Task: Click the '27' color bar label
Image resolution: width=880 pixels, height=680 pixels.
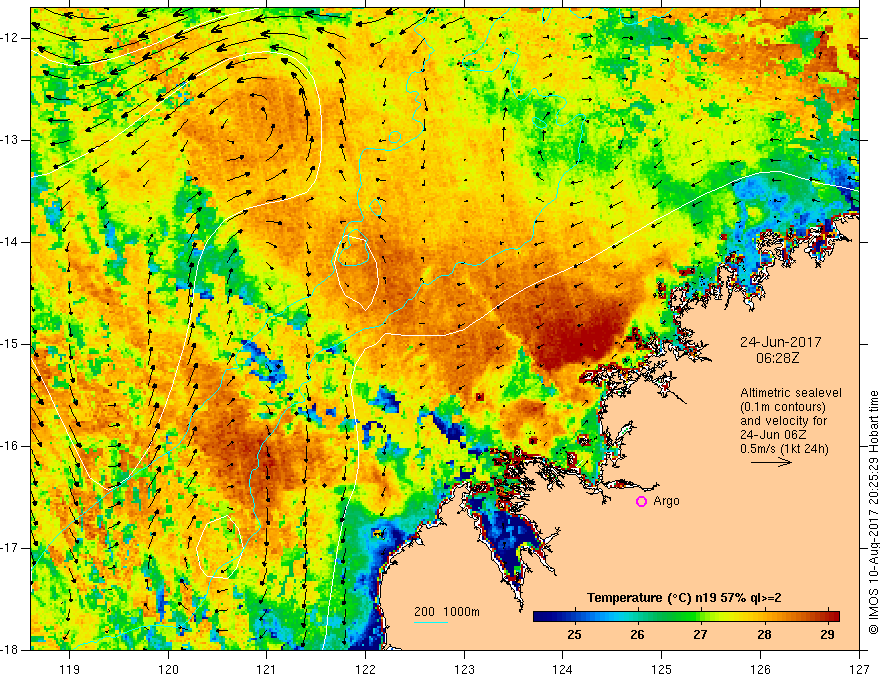Action: click(700, 635)
